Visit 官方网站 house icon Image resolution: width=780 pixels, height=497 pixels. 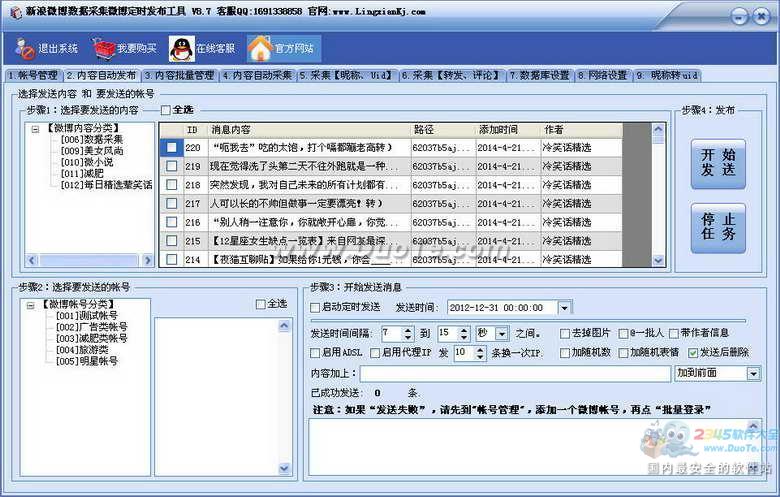coord(260,49)
